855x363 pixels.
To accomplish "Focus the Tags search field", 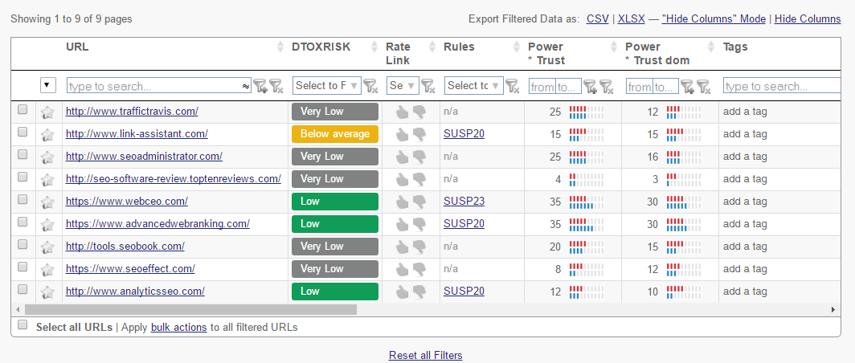I will click(x=781, y=86).
